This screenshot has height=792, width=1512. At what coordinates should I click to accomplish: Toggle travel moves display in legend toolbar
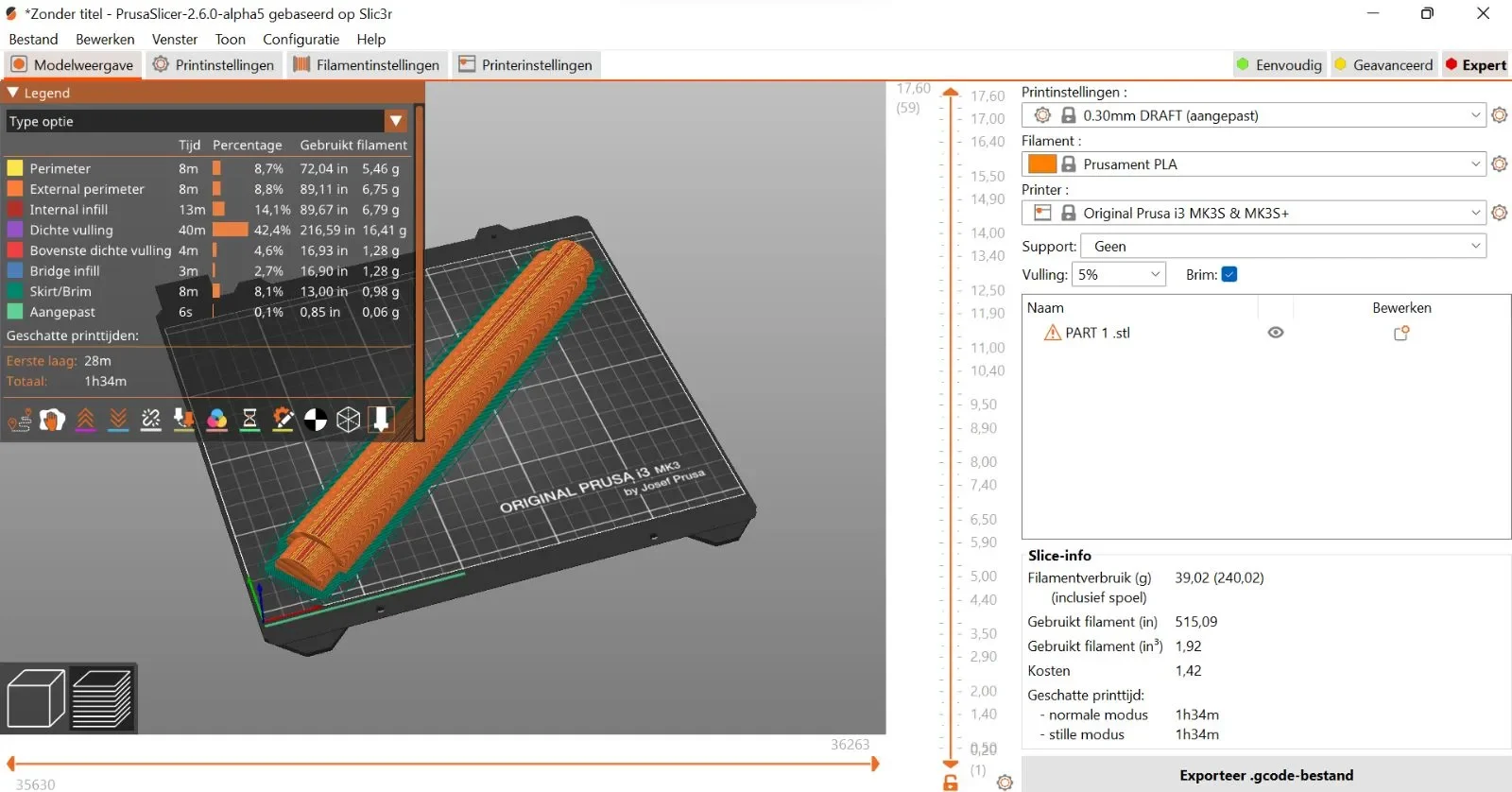pos(20,420)
